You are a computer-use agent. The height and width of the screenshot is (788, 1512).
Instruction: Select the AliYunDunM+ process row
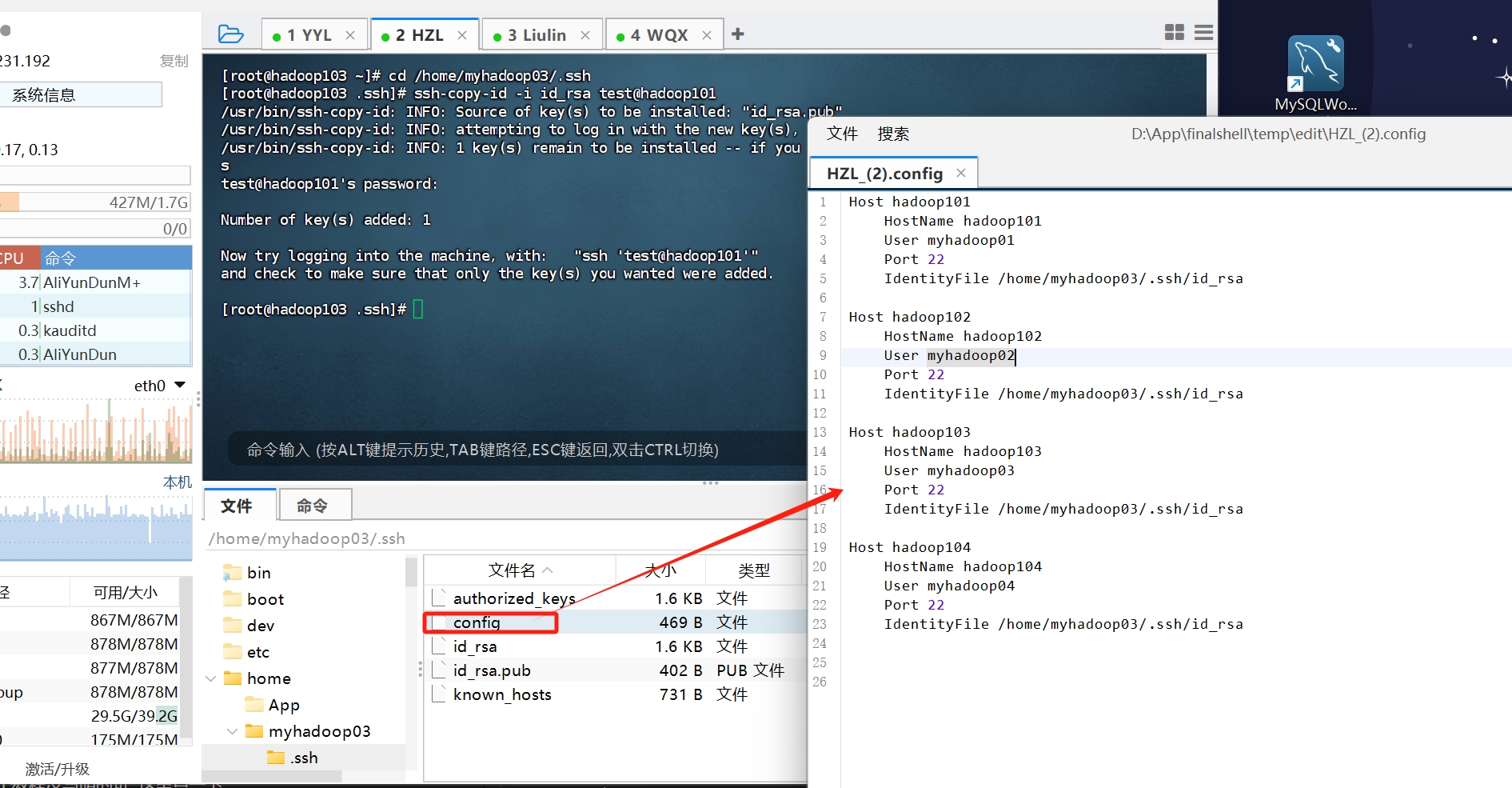(x=96, y=282)
